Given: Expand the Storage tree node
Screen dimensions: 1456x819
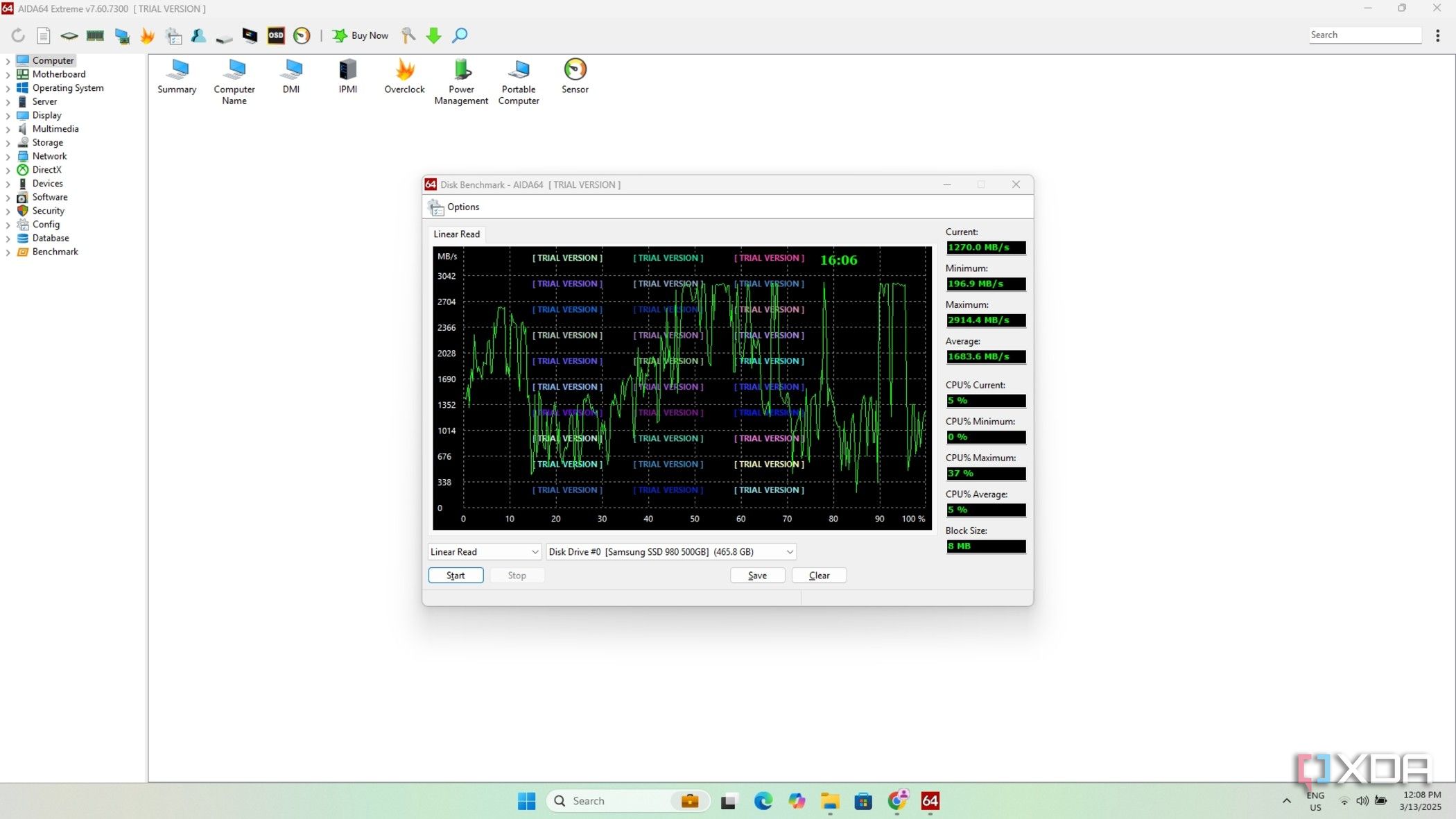Looking at the screenshot, I should click(8, 143).
